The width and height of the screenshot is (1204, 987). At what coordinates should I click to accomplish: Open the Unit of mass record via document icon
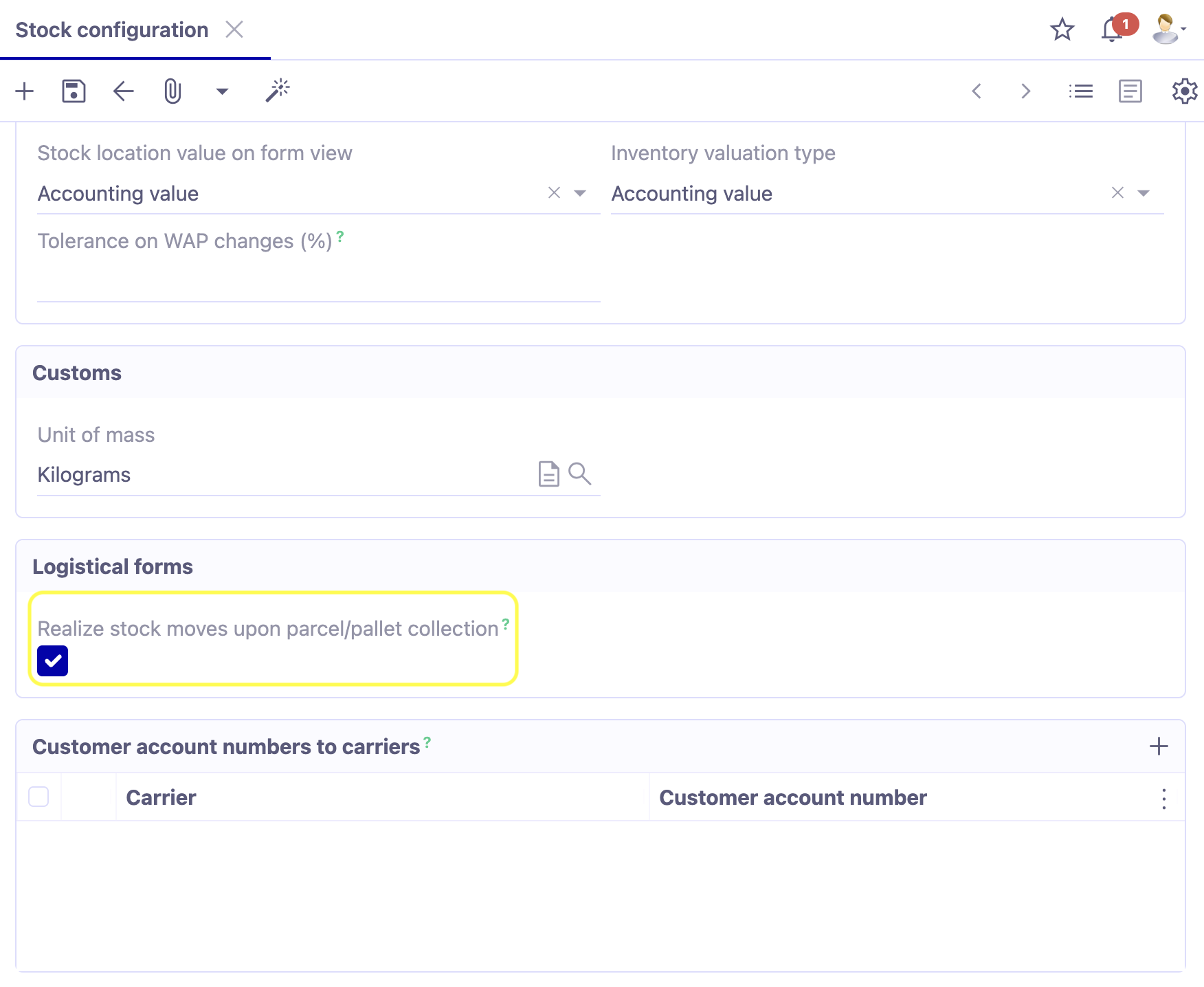click(x=548, y=474)
